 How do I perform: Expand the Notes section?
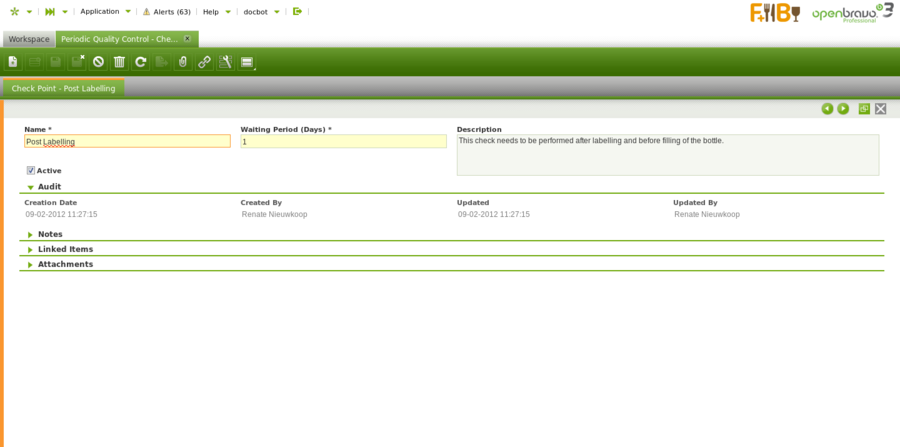(31, 235)
